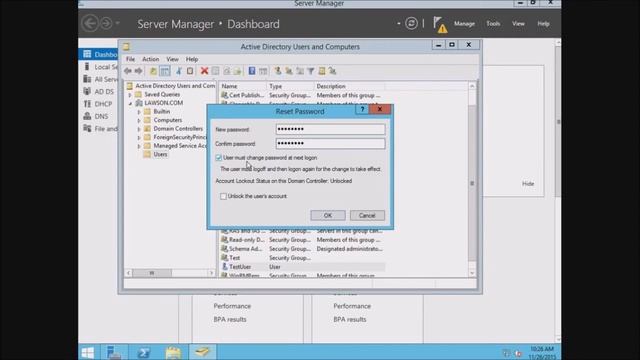Select the Schema Admins group row
640x360 pixels.
302,249
